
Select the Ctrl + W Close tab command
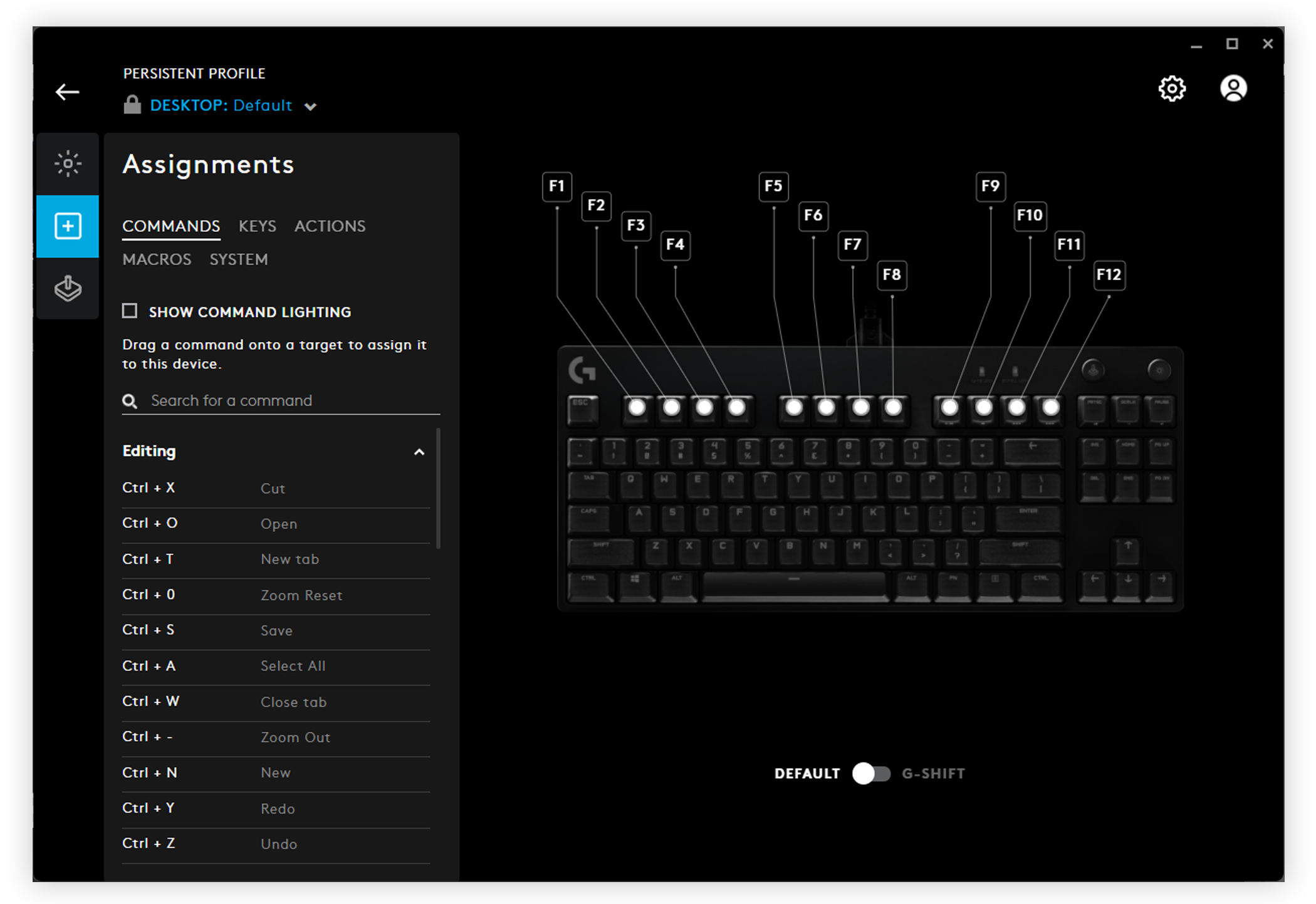276,702
